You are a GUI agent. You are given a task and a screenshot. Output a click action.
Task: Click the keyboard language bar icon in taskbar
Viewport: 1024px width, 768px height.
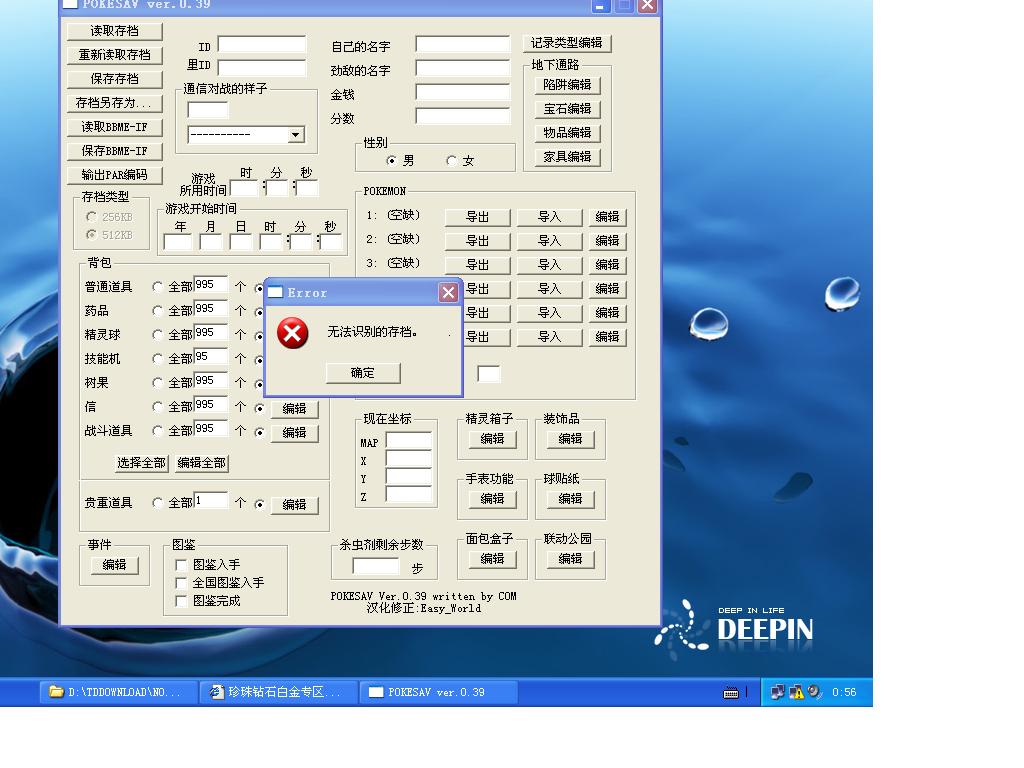(731, 692)
